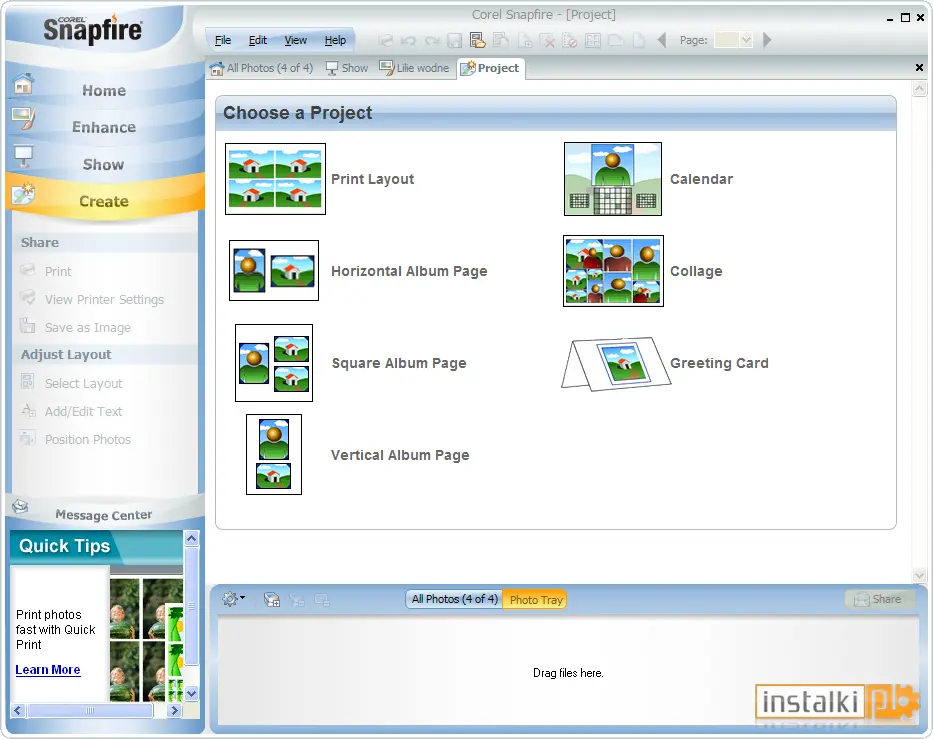Choose the Greeting Card thumbnail

616,363
